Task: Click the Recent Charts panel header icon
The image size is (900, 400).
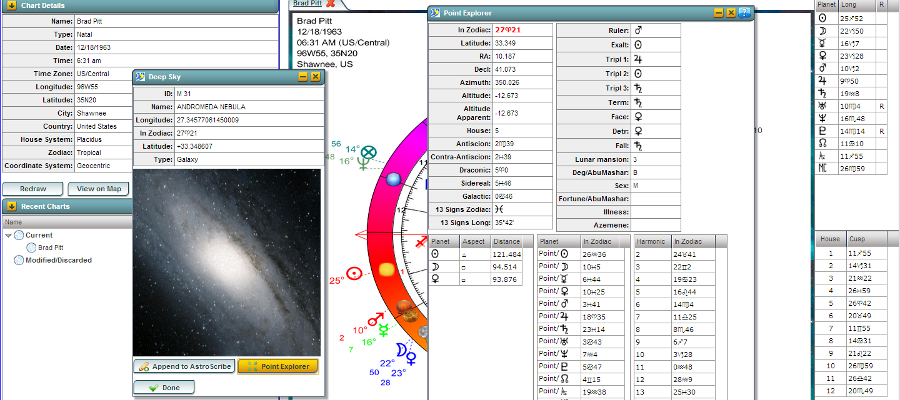Action: coord(11,207)
